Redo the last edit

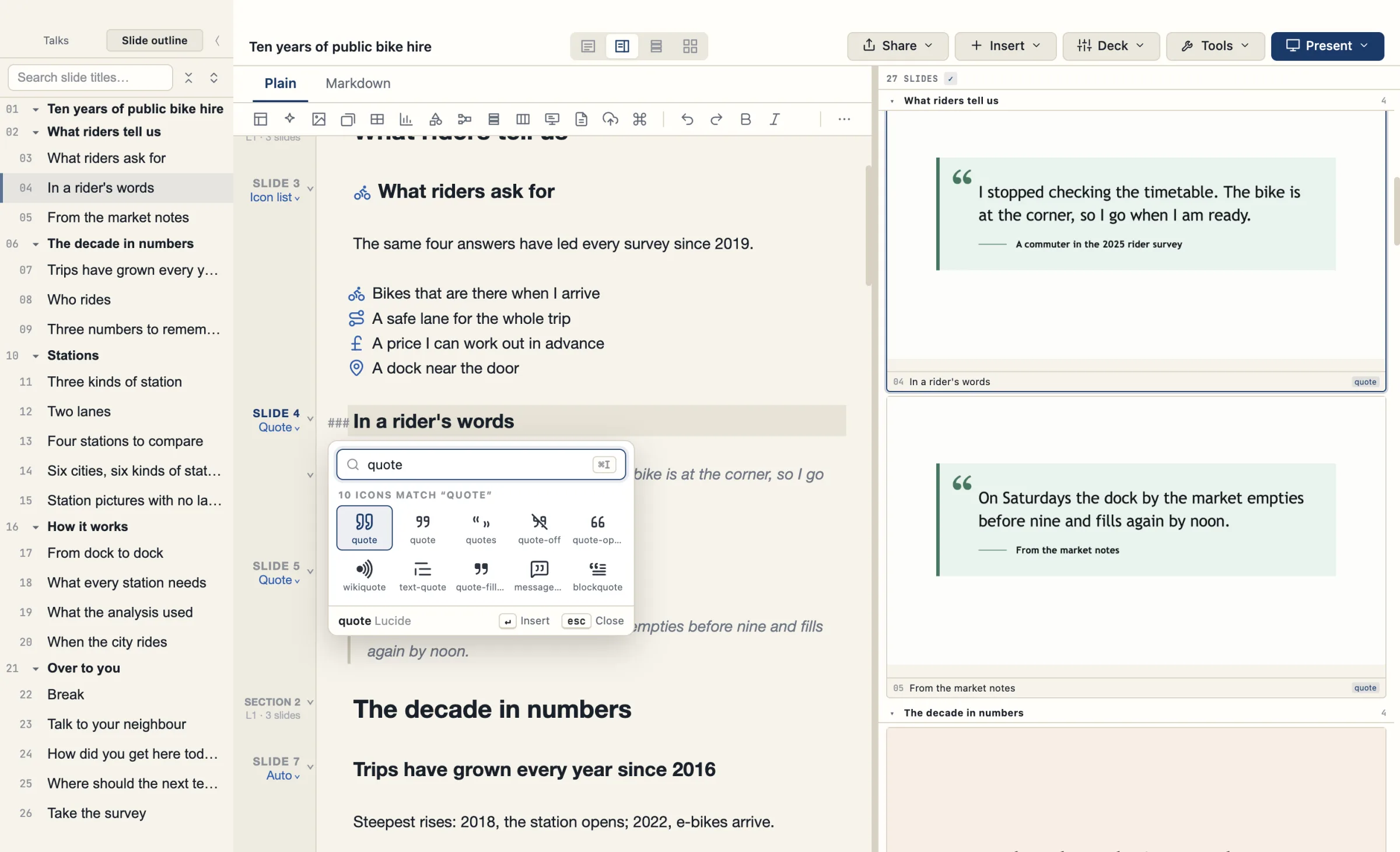click(716, 119)
